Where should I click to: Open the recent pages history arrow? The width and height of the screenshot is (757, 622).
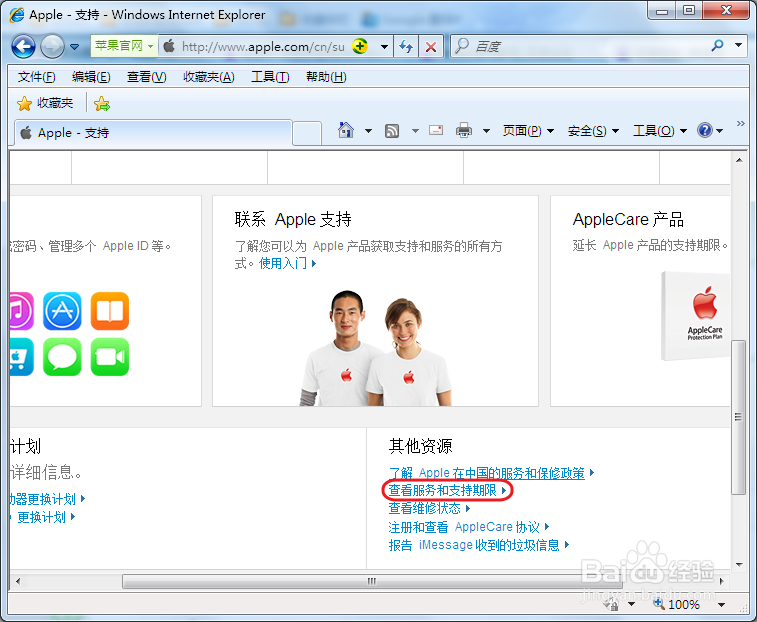click(x=74, y=47)
